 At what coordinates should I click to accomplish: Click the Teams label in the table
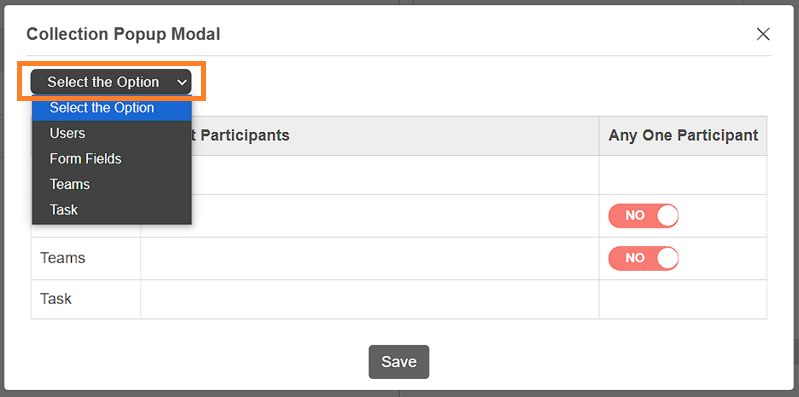(x=63, y=258)
